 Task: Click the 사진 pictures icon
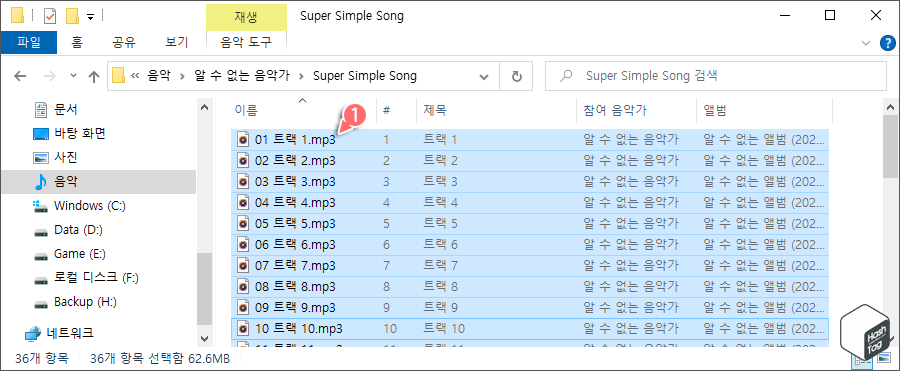pos(41,158)
